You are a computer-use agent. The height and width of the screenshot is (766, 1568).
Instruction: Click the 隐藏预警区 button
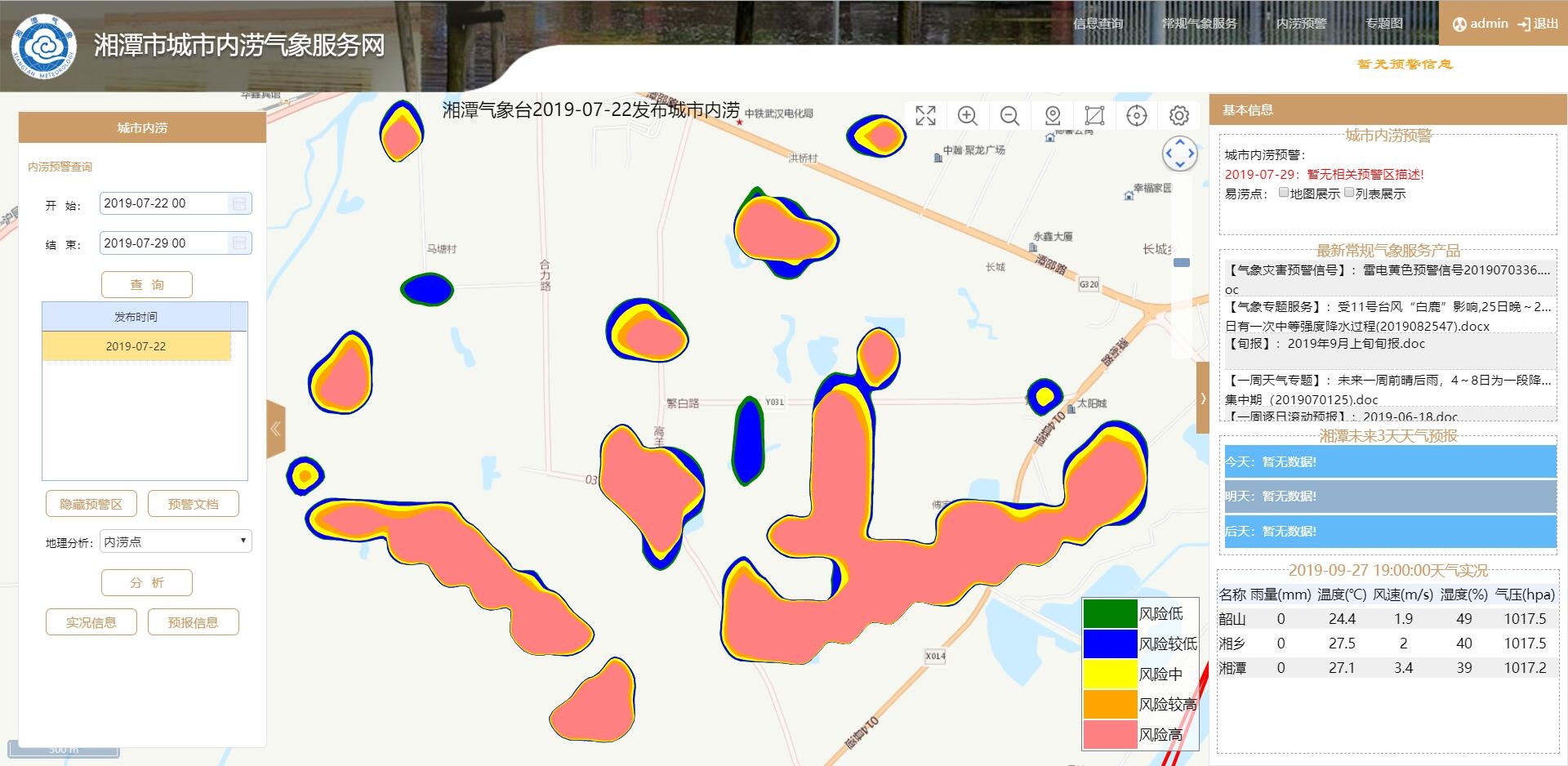[x=91, y=504]
